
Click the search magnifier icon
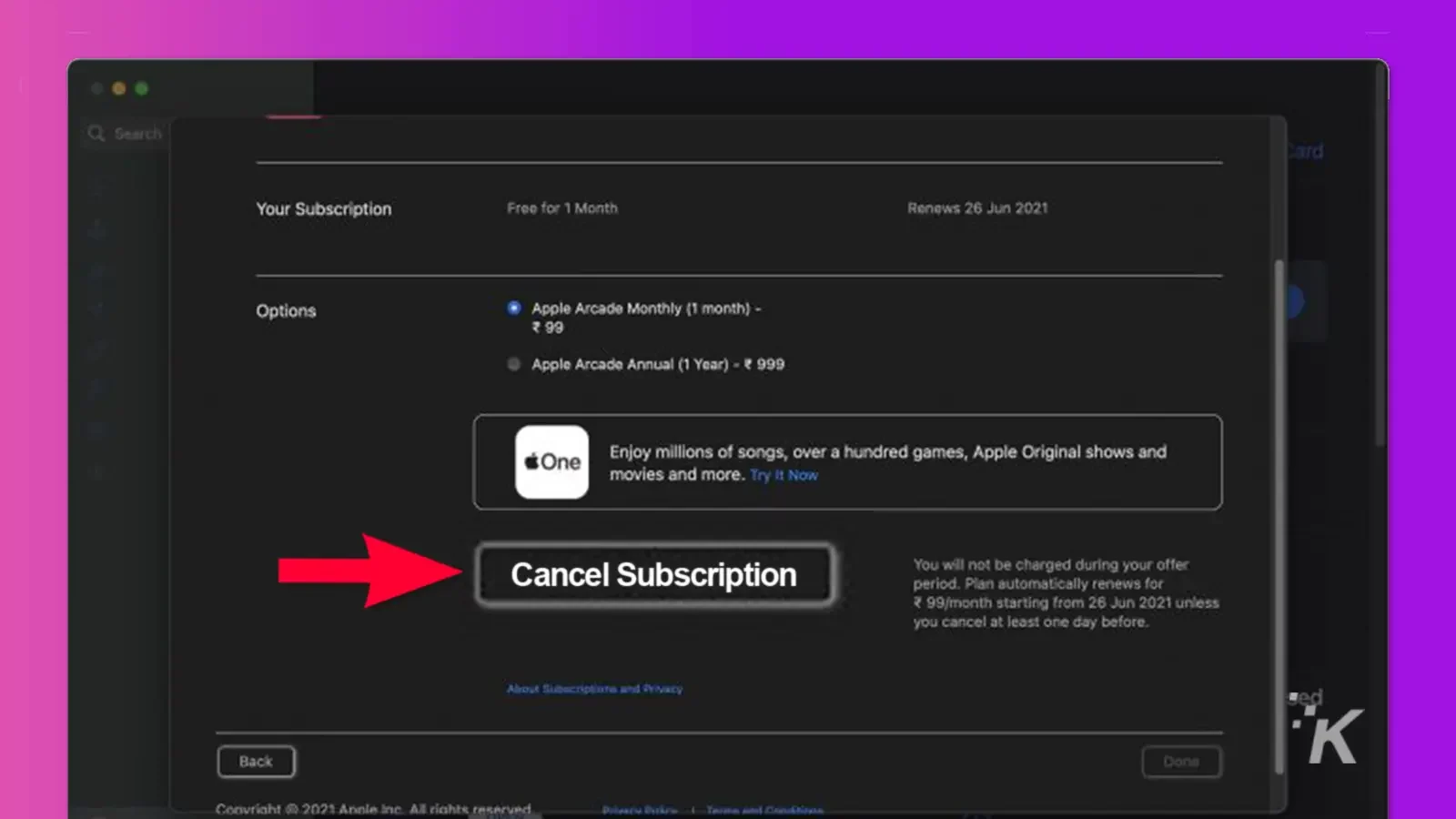(96, 134)
